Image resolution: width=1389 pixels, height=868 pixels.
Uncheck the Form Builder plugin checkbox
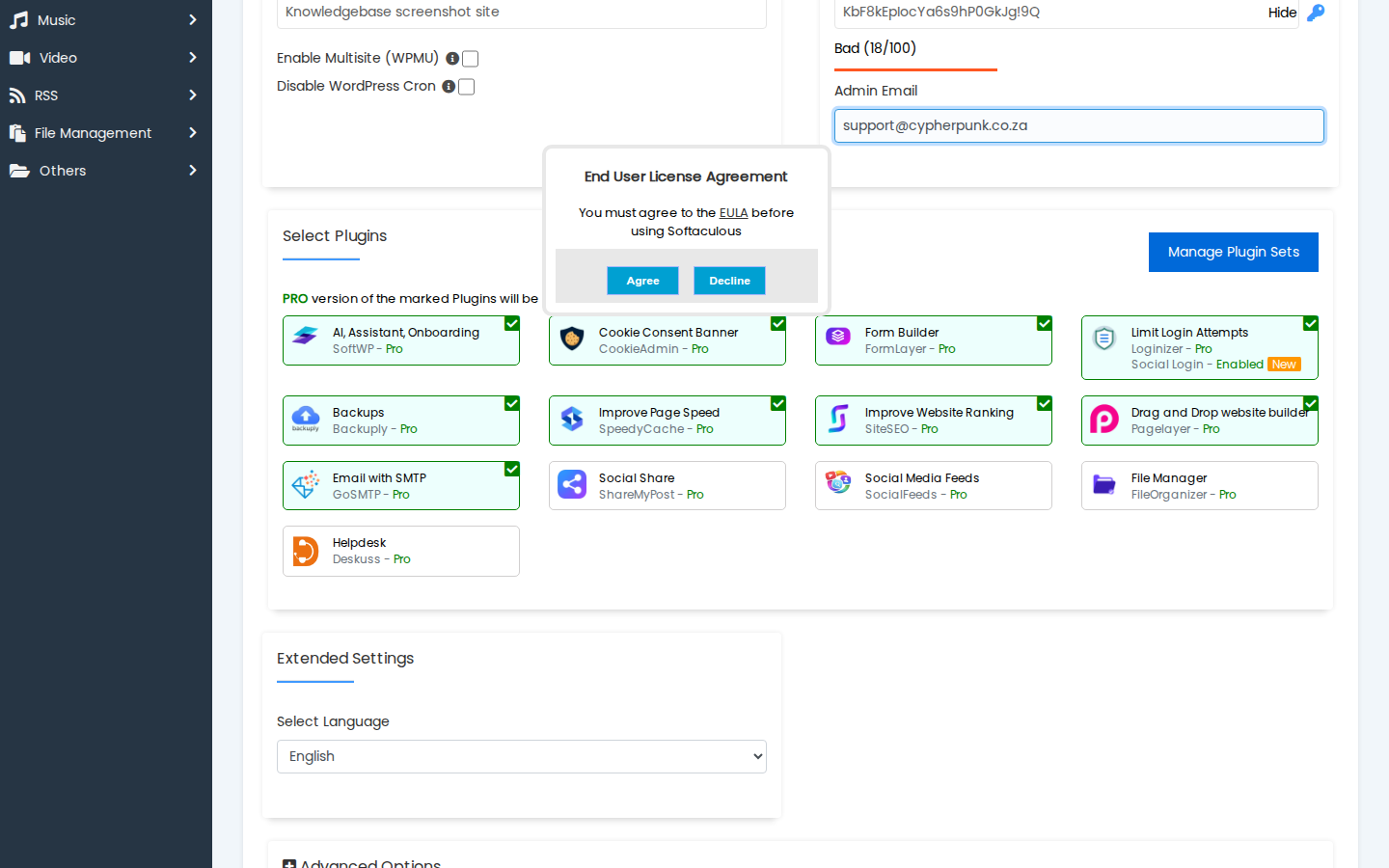[1045, 323]
